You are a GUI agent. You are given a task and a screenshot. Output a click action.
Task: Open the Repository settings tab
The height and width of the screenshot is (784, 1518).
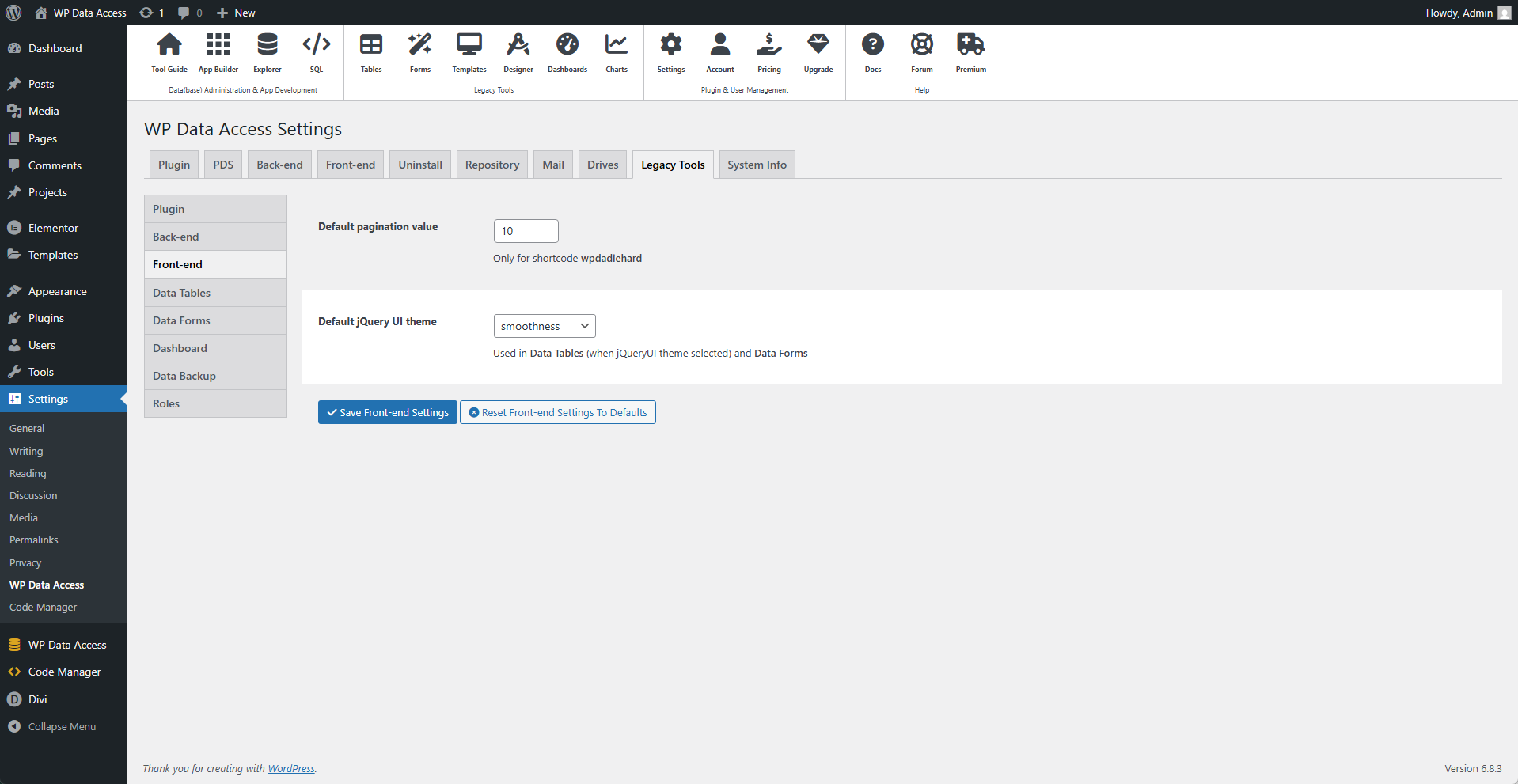[x=491, y=164]
